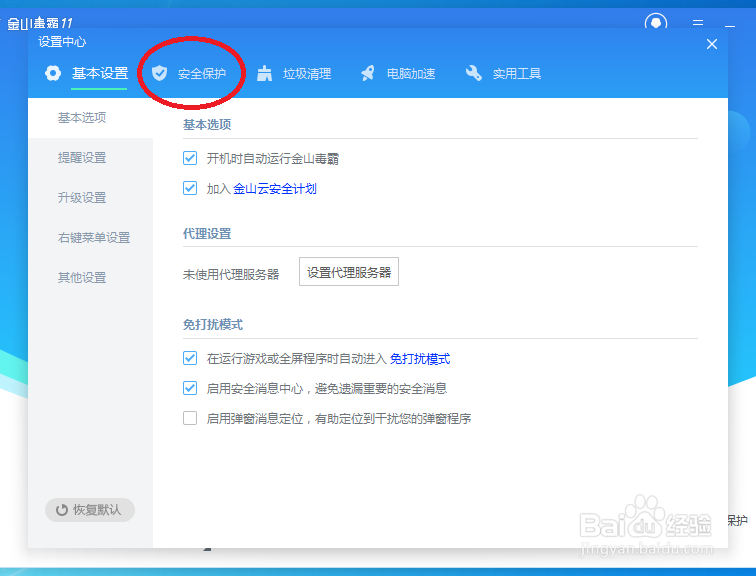Image resolution: width=756 pixels, height=576 pixels.
Task: Select 基本选项 in the sidebar
Action: point(91,118)
